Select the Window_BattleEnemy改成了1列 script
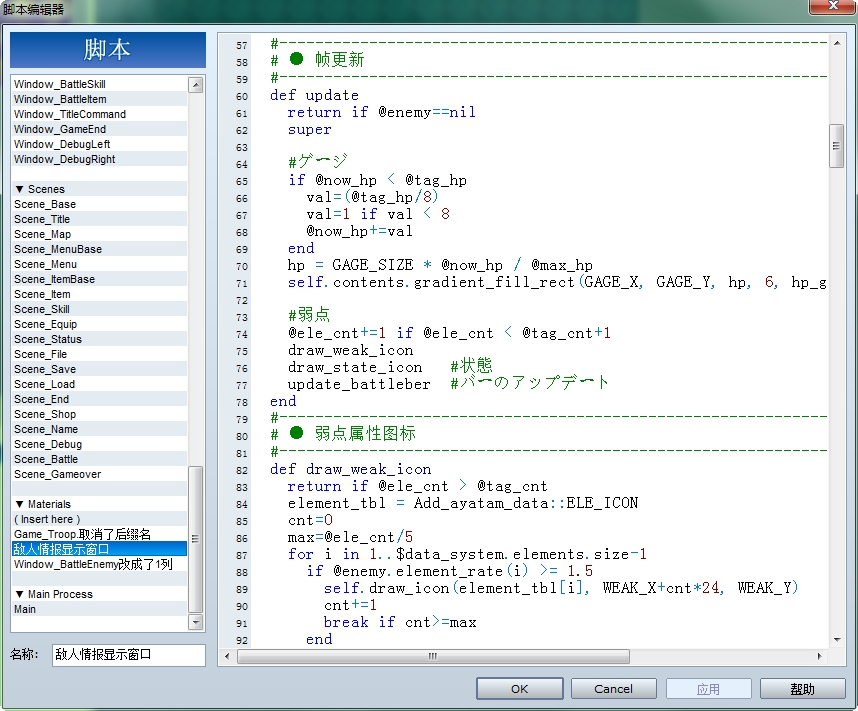Screen dimensions: 858x711 (x=99, y=564)
